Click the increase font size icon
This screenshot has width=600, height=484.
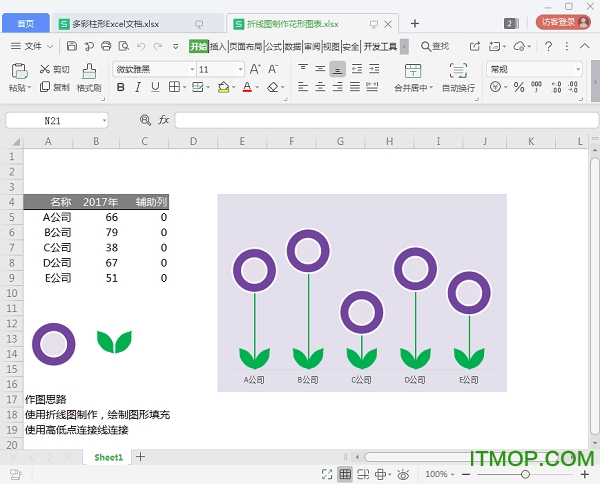[255, 69]
